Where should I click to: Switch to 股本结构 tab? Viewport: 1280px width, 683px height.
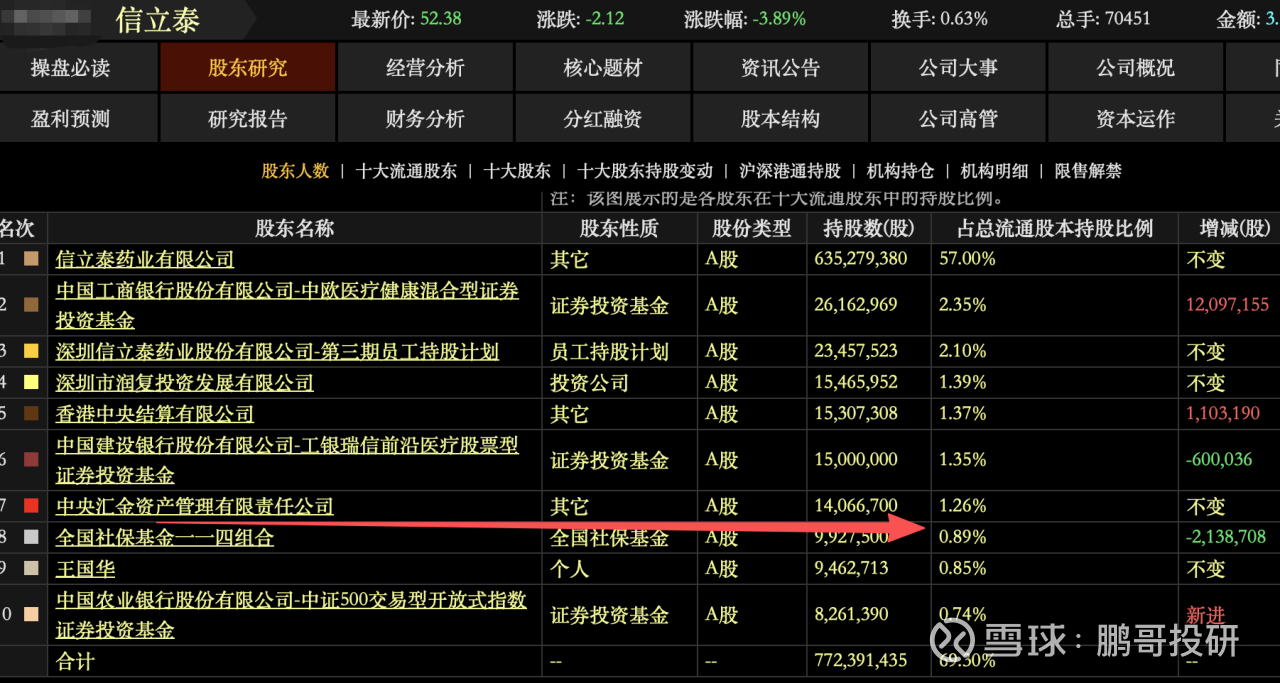click(780, 119)
